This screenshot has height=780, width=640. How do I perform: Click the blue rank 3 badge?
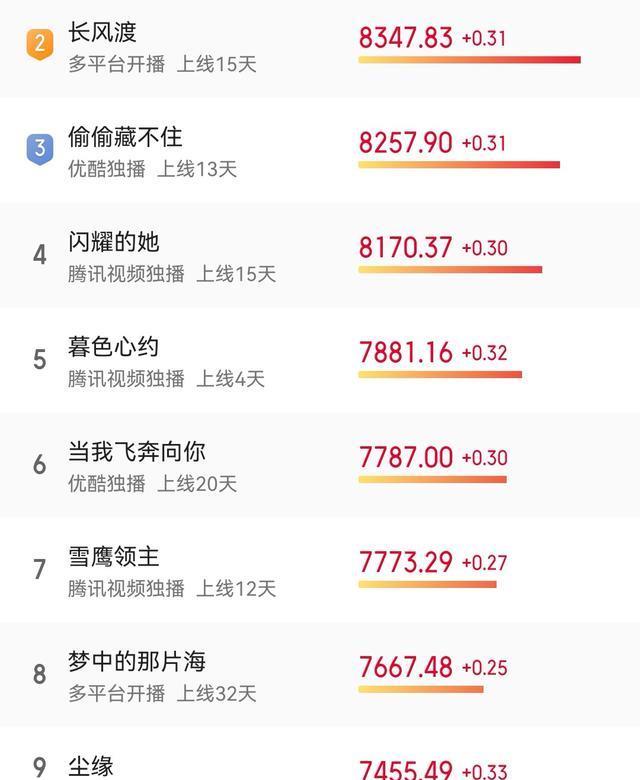[40, 149]
